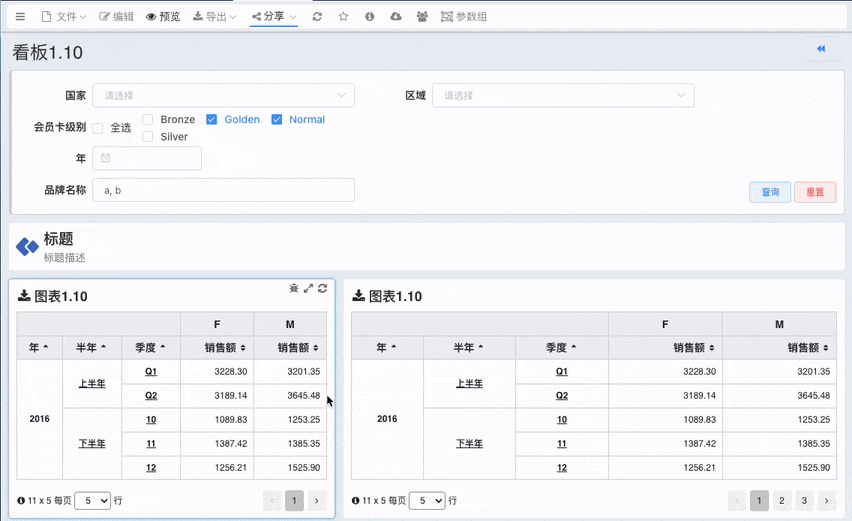852x521 pixels.
Task: Uncheck the Golden checkbox
Action: [212, 120]
